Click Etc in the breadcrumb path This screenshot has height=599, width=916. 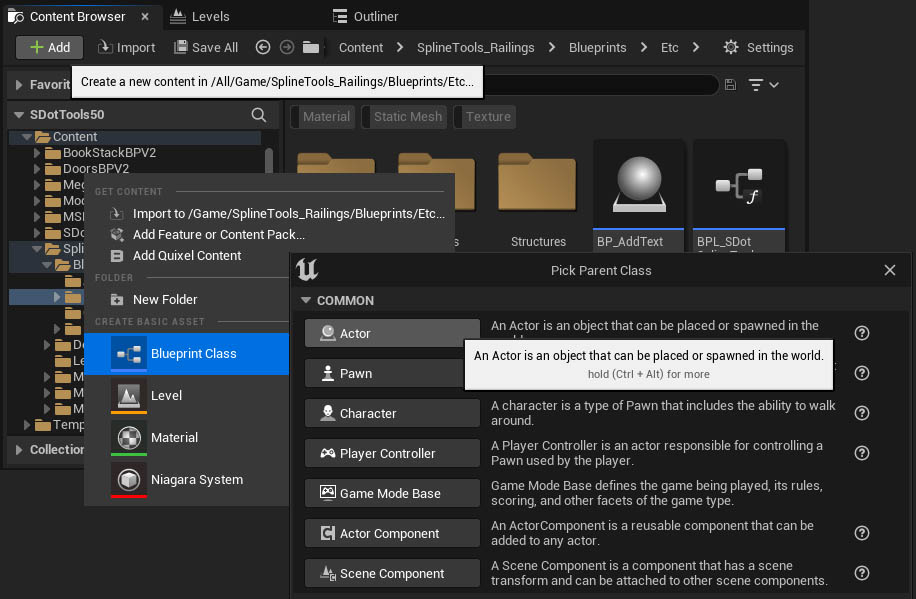(x=669, y=47)
